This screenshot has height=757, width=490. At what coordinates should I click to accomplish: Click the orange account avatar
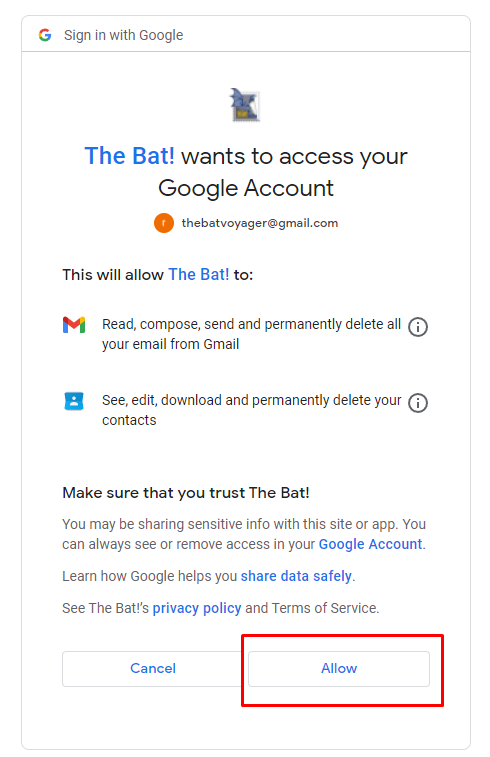pyautogui.click(x=164, y=223)
